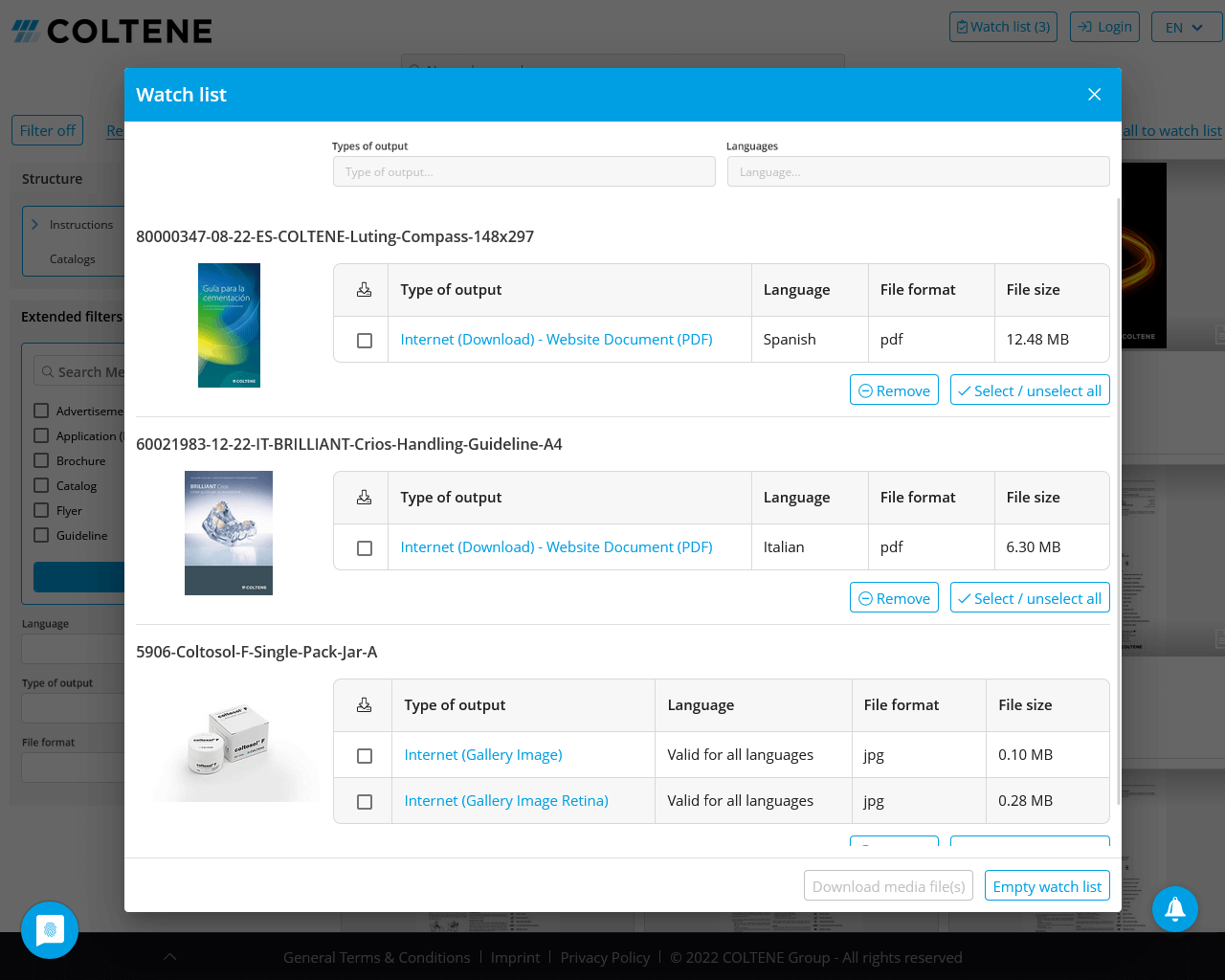Remove the Luting-Compass item from watch list
Image resolution: width=1225 pixels, height=980 pixels.
[x=894, y=390]
